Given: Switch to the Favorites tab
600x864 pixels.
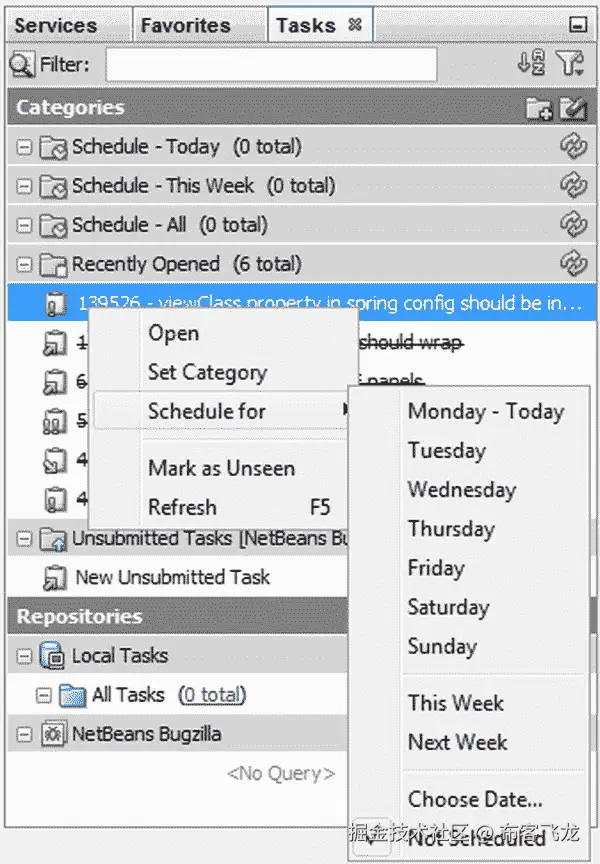Looking at the screenshot, I should click(x=186, y=25).
